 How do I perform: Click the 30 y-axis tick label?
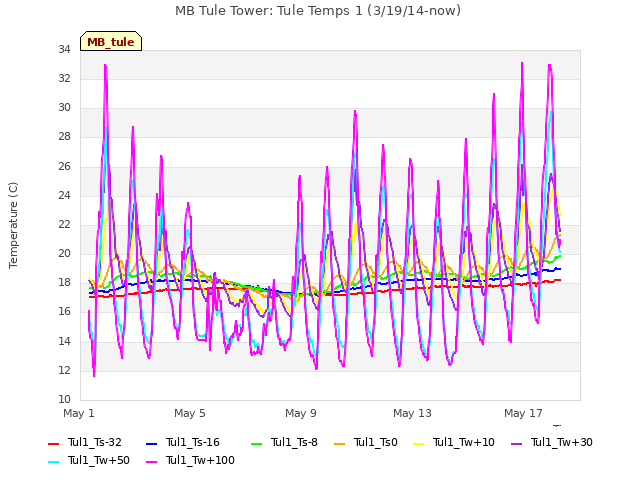pos(64,108)
